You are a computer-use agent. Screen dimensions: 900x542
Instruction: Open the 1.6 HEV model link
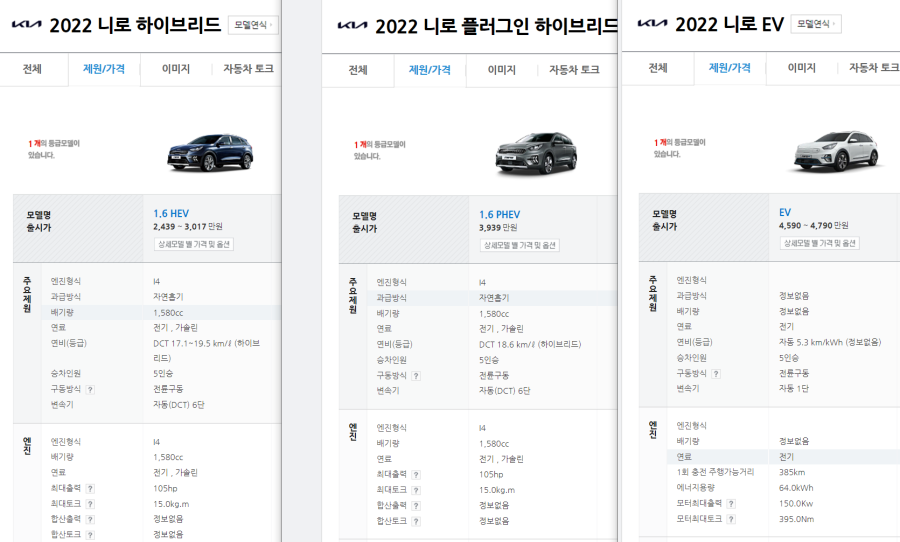click(x=171, y=214)
